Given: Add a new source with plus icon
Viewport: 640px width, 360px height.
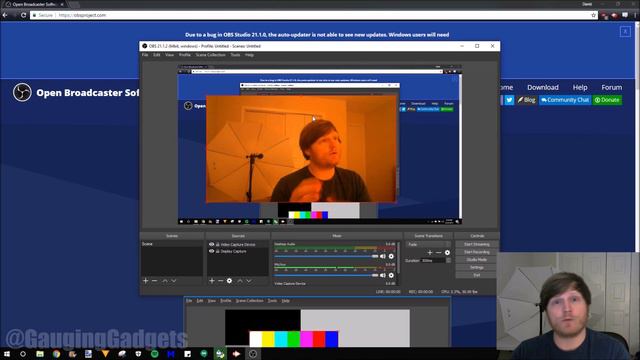Looking at the screenshot, I should coord(212,281).
